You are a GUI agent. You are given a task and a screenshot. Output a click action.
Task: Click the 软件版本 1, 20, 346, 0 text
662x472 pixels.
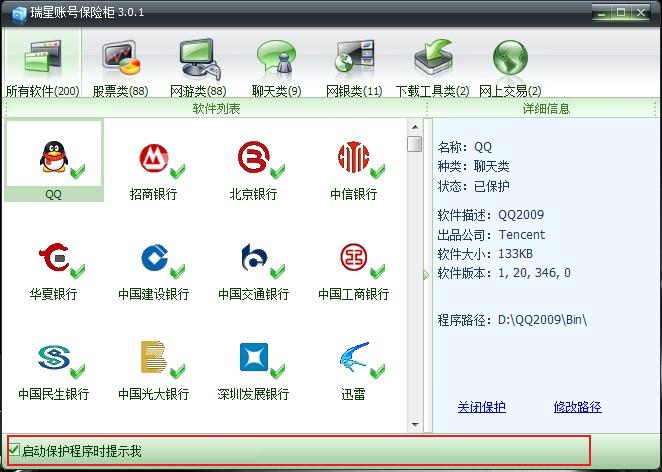click(x=504, y=273)
